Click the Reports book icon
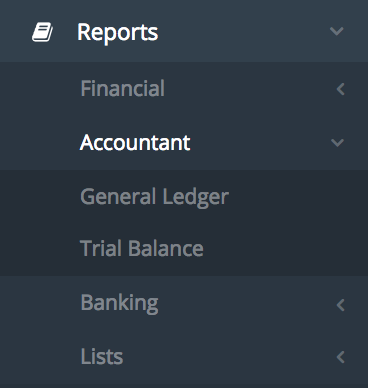 (42, 32)
